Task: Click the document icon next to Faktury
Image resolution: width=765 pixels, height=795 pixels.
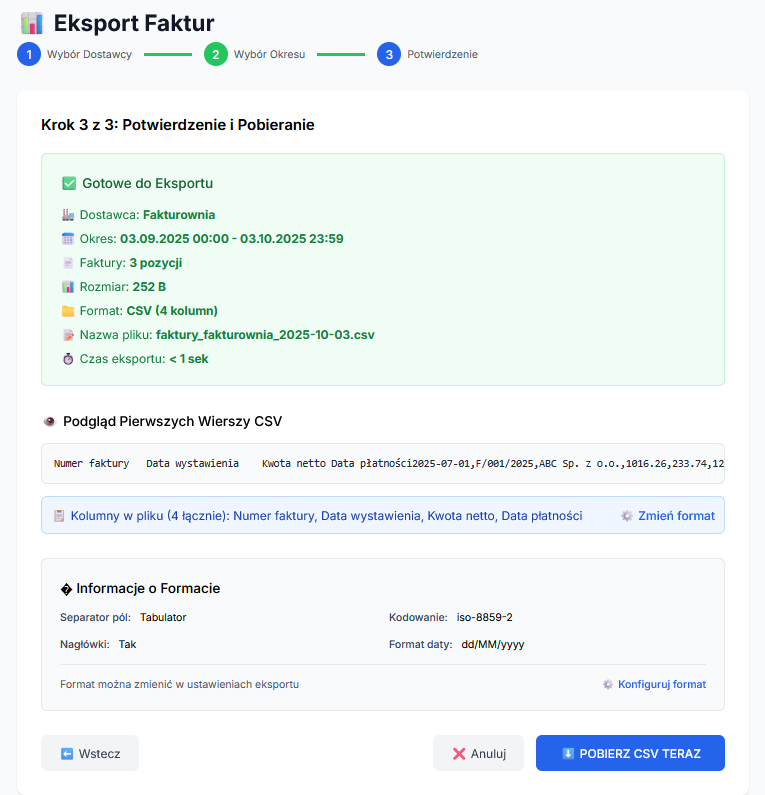Action: 68,263
